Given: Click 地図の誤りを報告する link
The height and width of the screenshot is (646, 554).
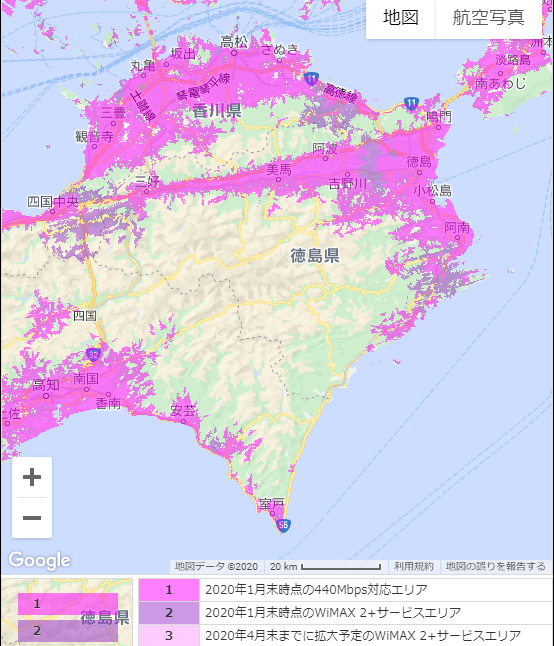Looking at the screenshot, I should point(496,566).
